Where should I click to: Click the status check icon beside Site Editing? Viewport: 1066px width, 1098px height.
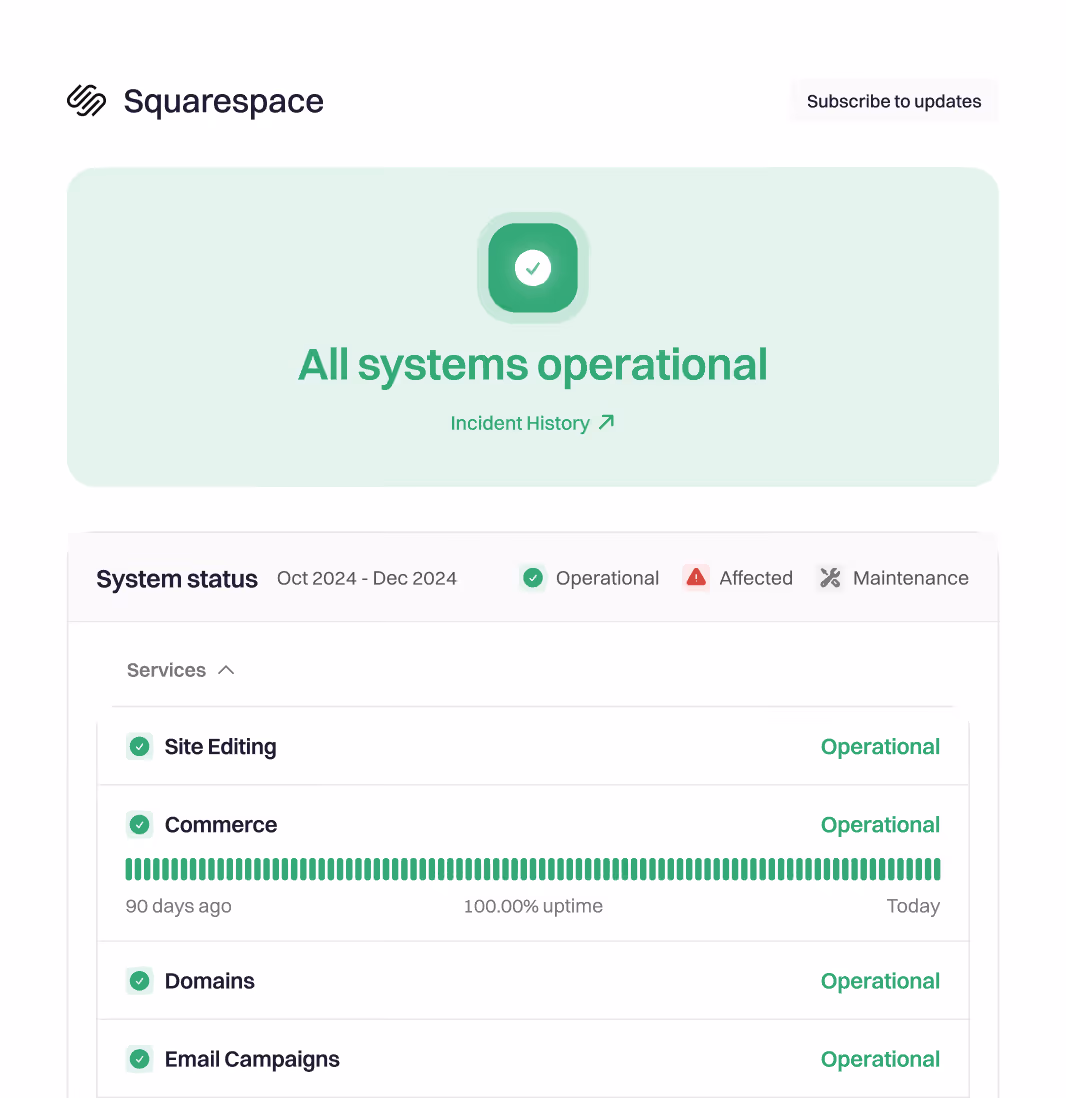click(140, 746)
